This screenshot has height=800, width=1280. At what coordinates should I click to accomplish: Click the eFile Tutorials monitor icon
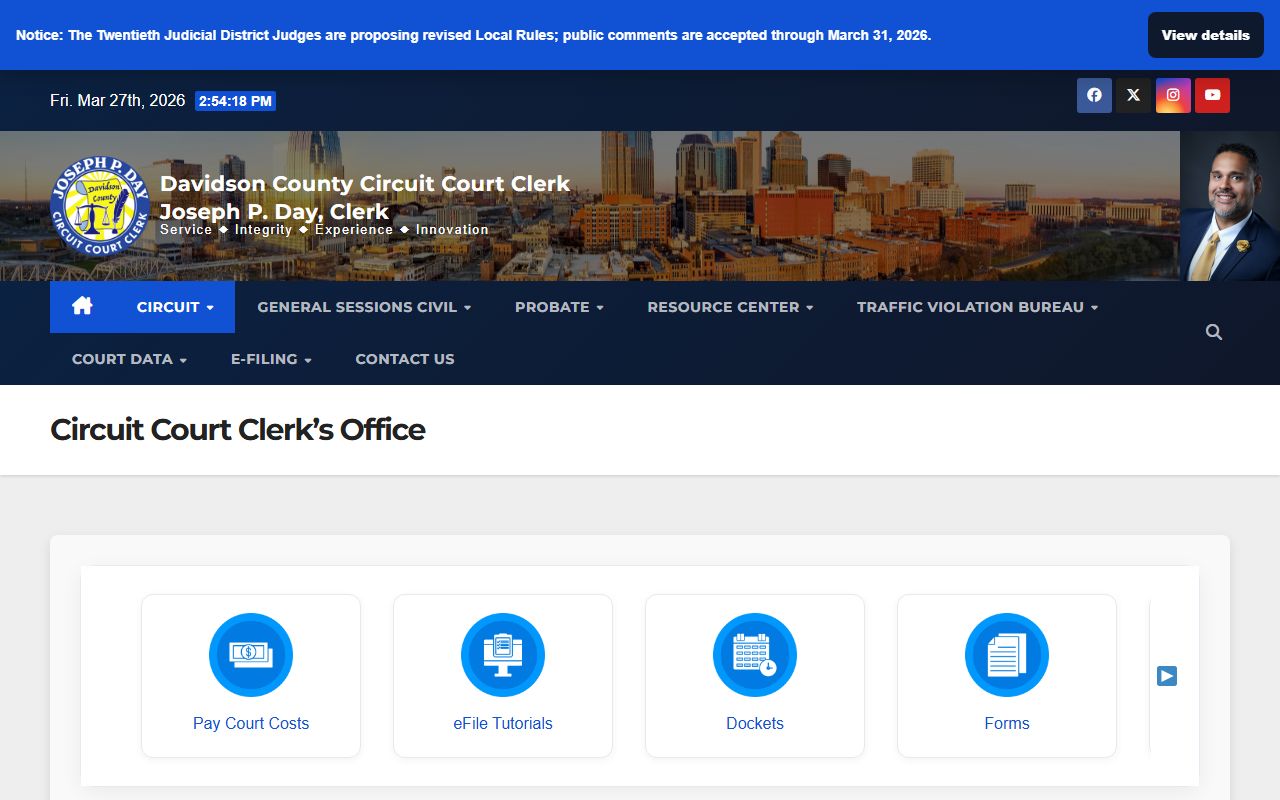tap(503, 655)
